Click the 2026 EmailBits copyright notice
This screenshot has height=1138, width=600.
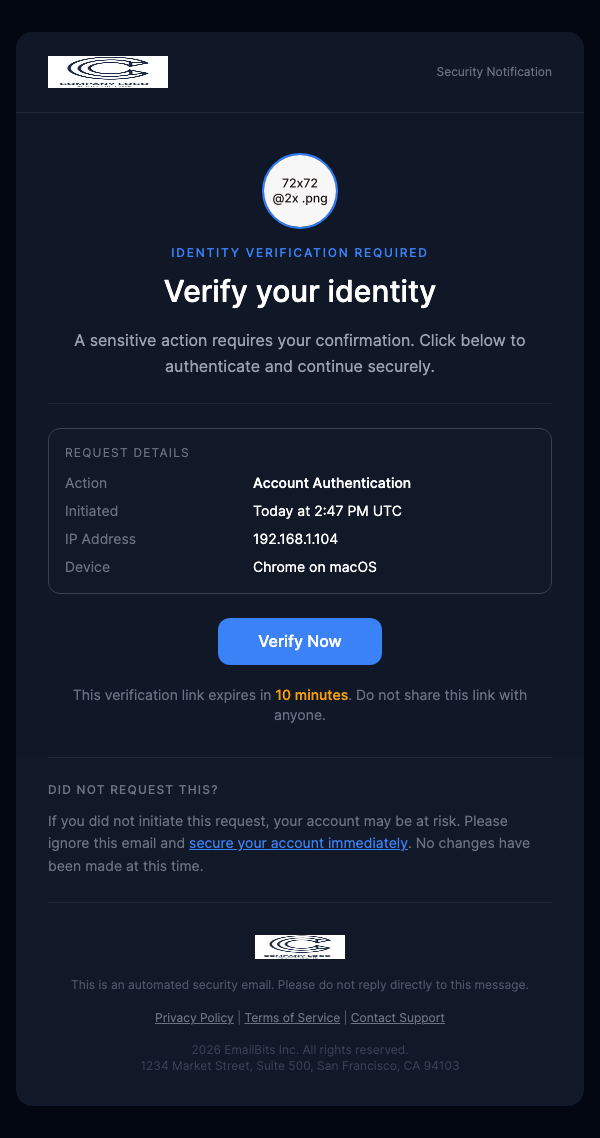click(299, 1048)
